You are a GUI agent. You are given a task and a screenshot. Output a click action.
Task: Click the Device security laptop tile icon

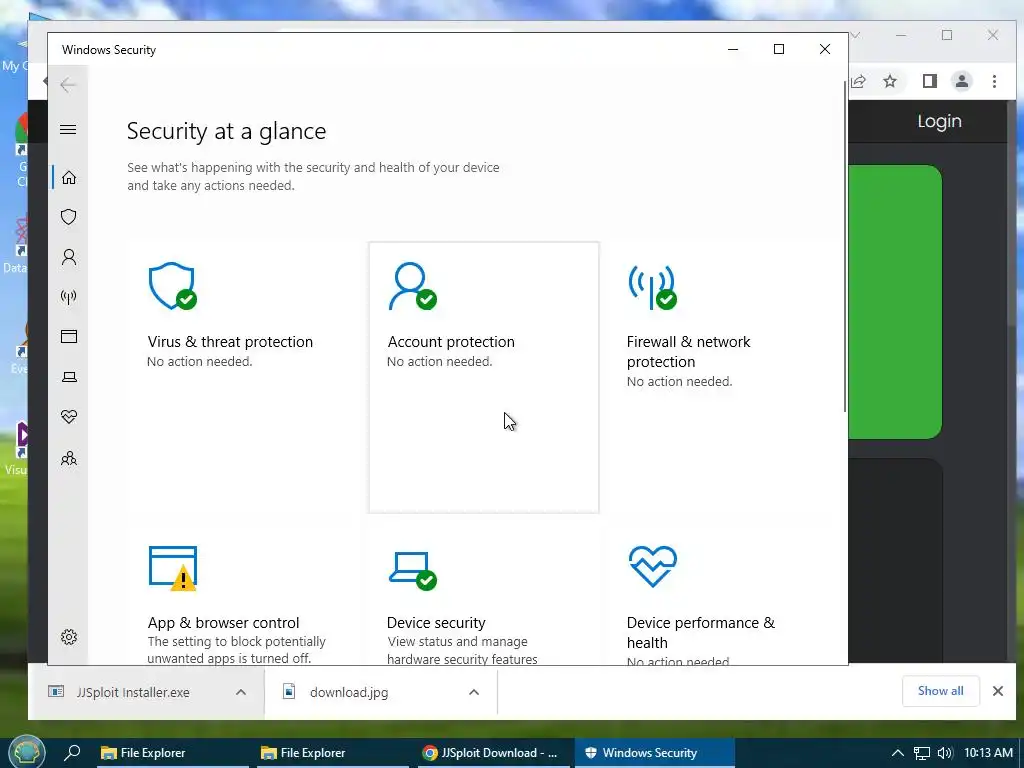point(413,570)
